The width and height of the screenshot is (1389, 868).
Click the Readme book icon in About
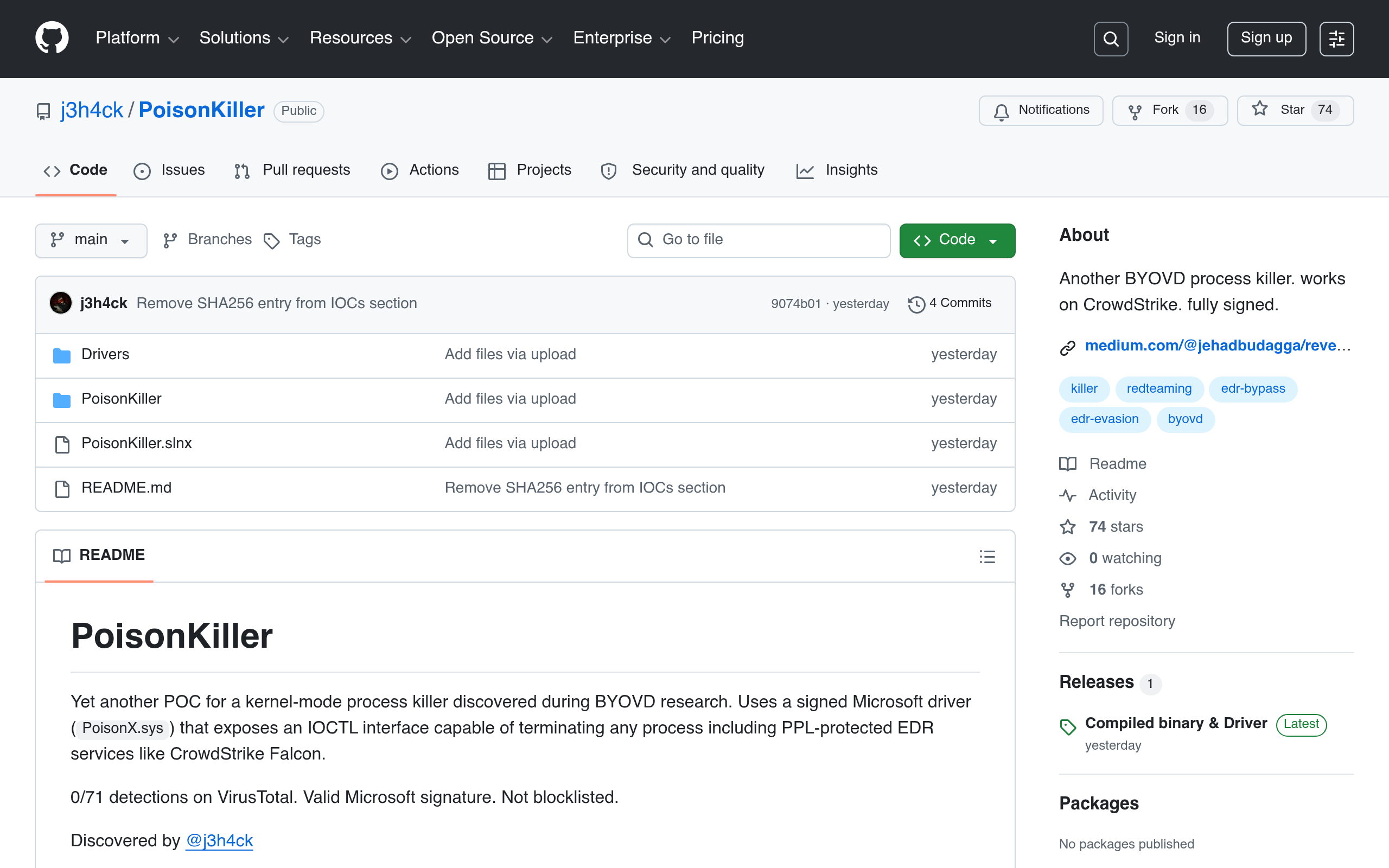pos(1068,464)
